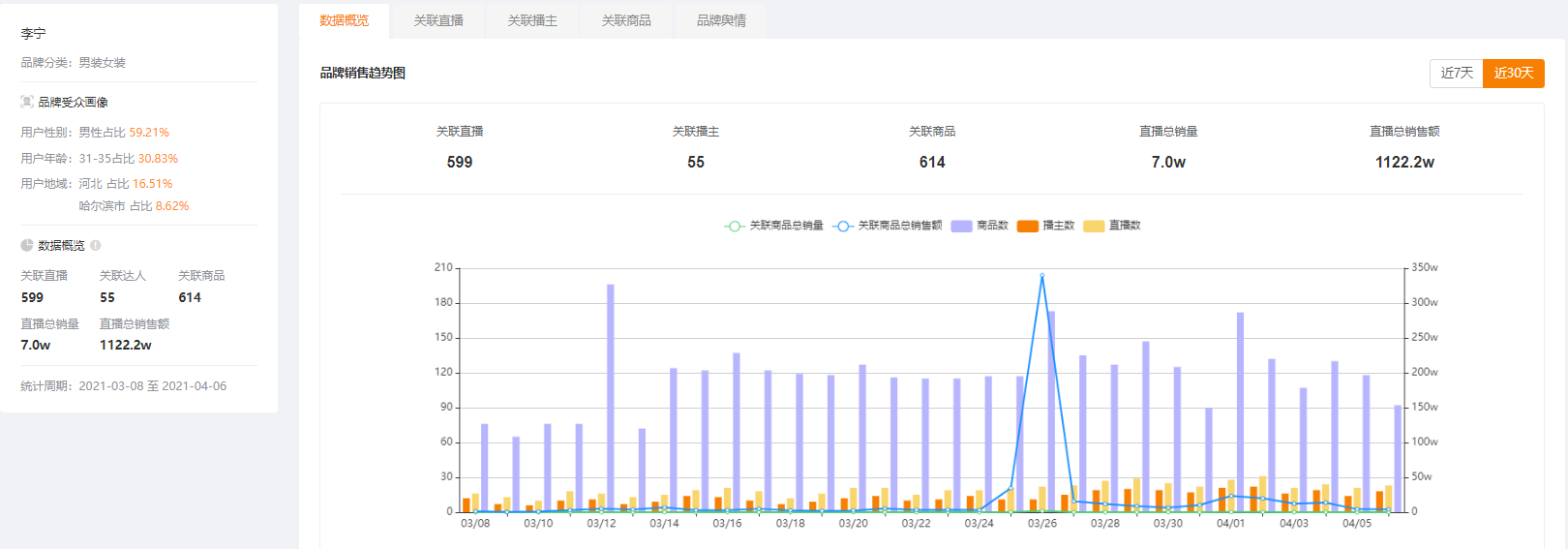This screenshot has height=549, width=1568.
Task: Toggle 直播数 legend series
Action: click(1112, 226)
